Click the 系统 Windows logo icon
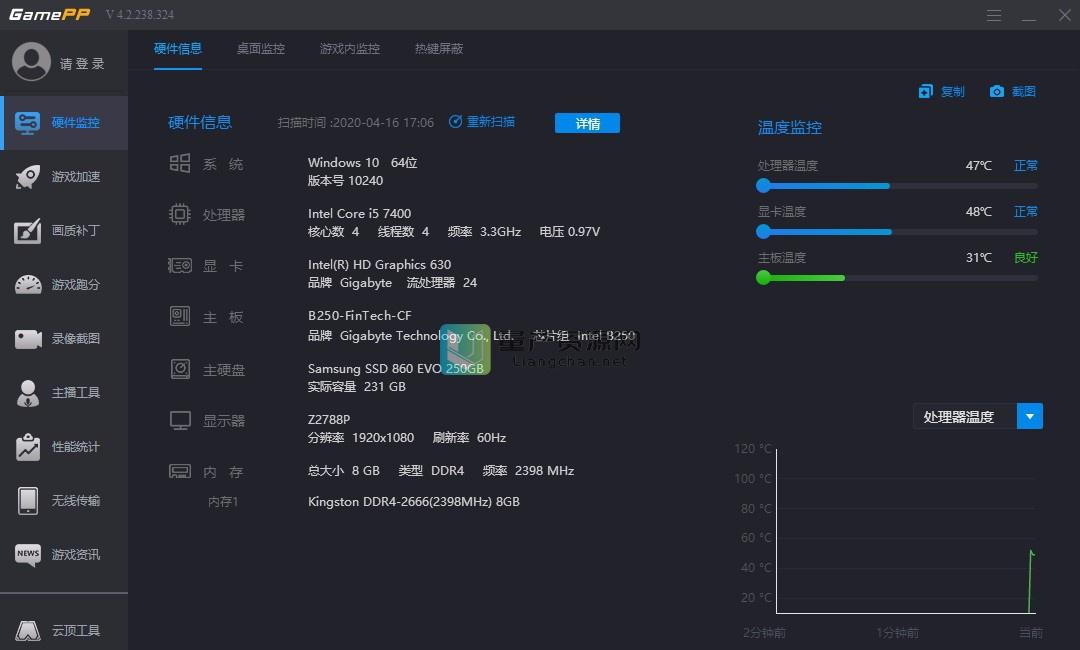 (x=180, y=163)
